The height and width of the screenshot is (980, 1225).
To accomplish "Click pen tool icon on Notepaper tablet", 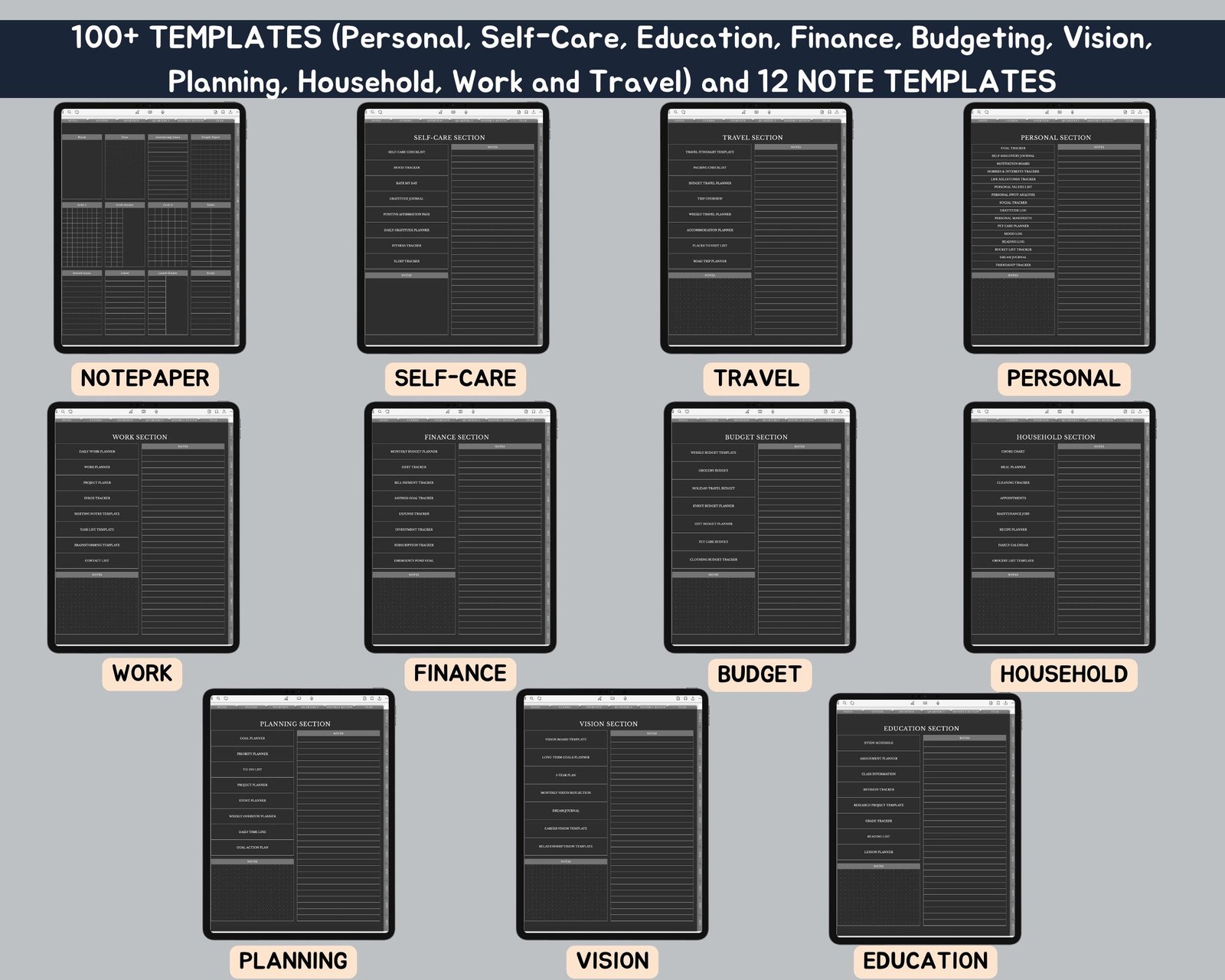I will click(136, 113).
